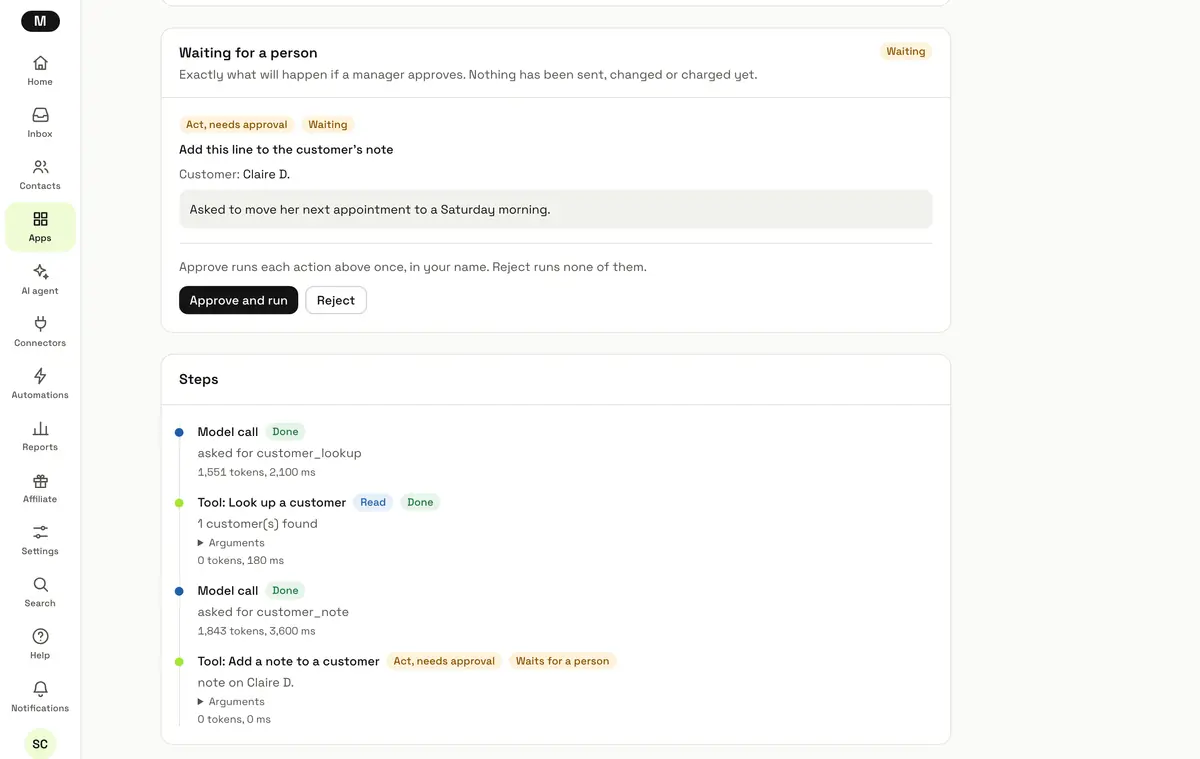Open the Automations lightning icon
Viewport: 1200px width, 759px height.
[40, 376]
